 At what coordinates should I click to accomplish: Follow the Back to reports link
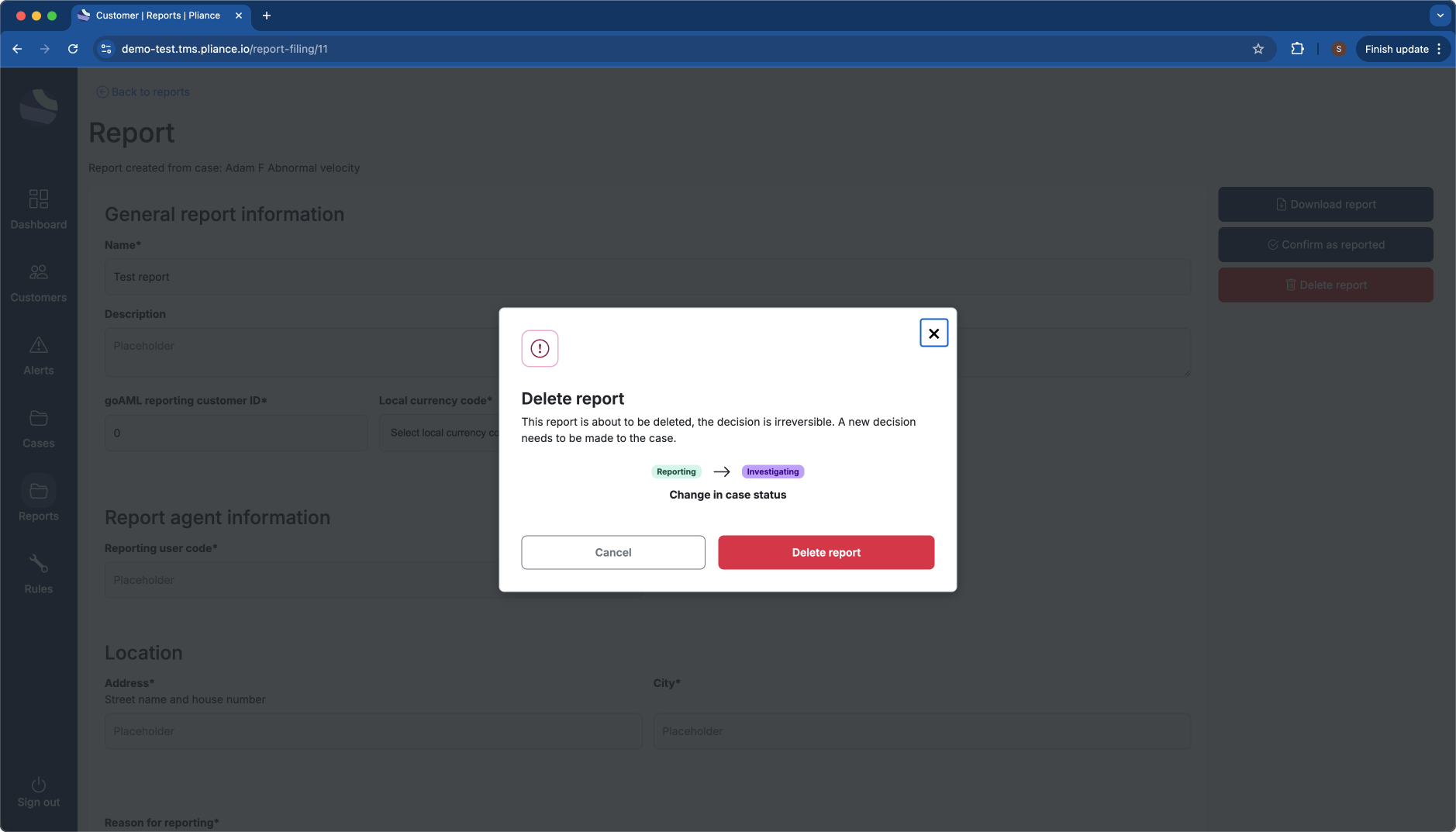click(x=143, y=91)
